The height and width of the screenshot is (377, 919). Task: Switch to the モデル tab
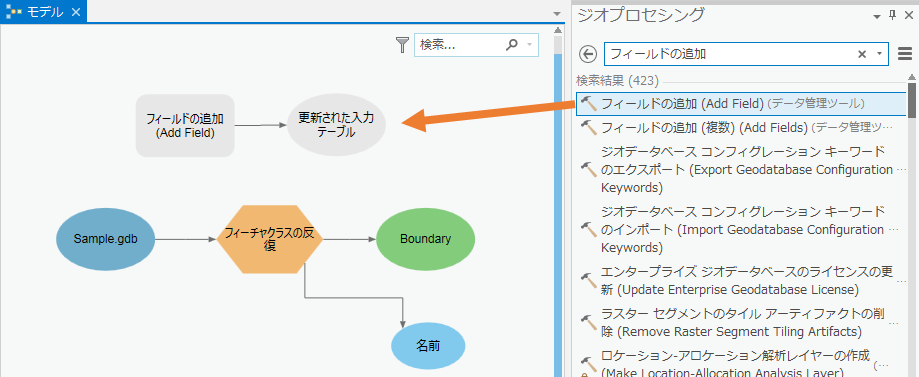(x=38, y=12)
